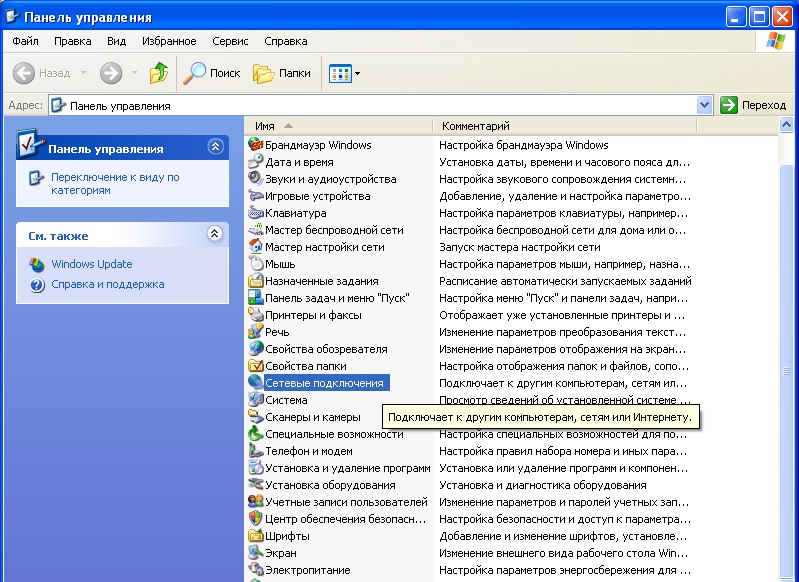Open the Брандмауэр Windows icon
799x582 pixels.
[x=255, y=145]
